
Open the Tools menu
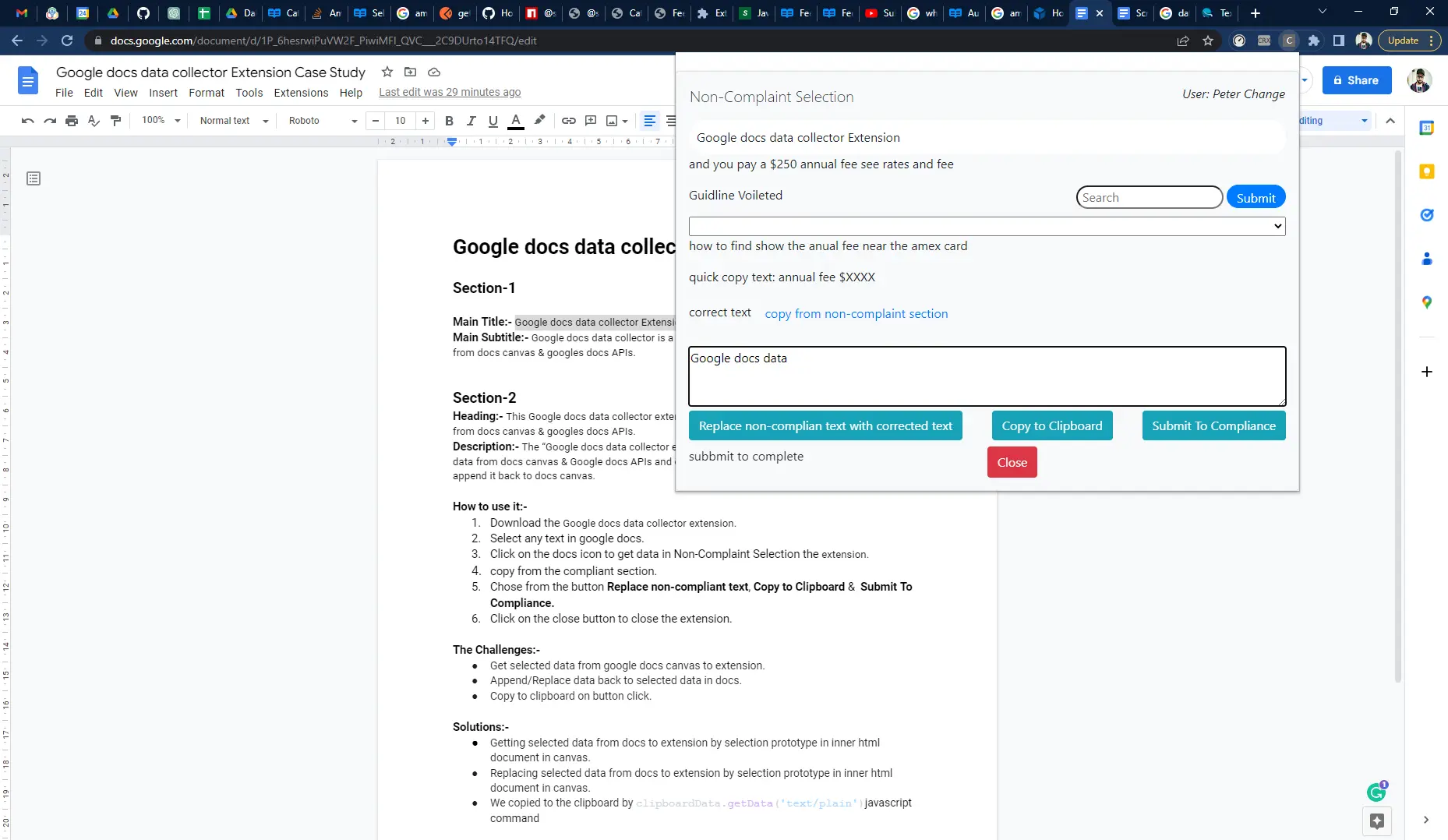[249, 93]
